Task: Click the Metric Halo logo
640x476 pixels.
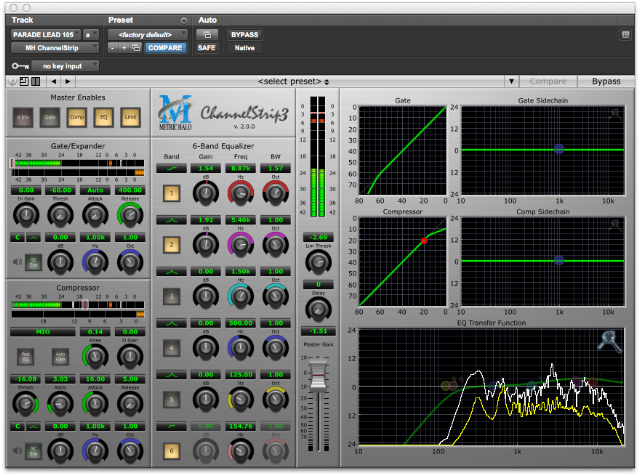Action: click(176, 113)
